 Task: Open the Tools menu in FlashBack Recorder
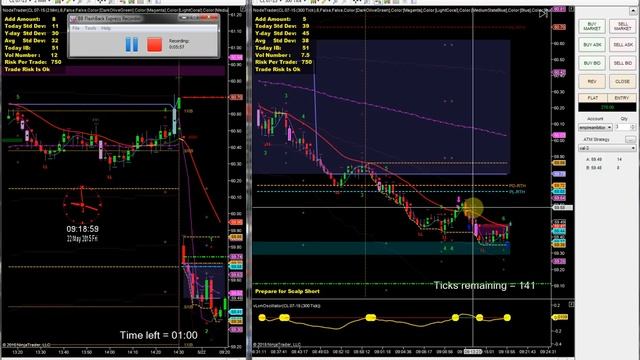tap(90, 28)
